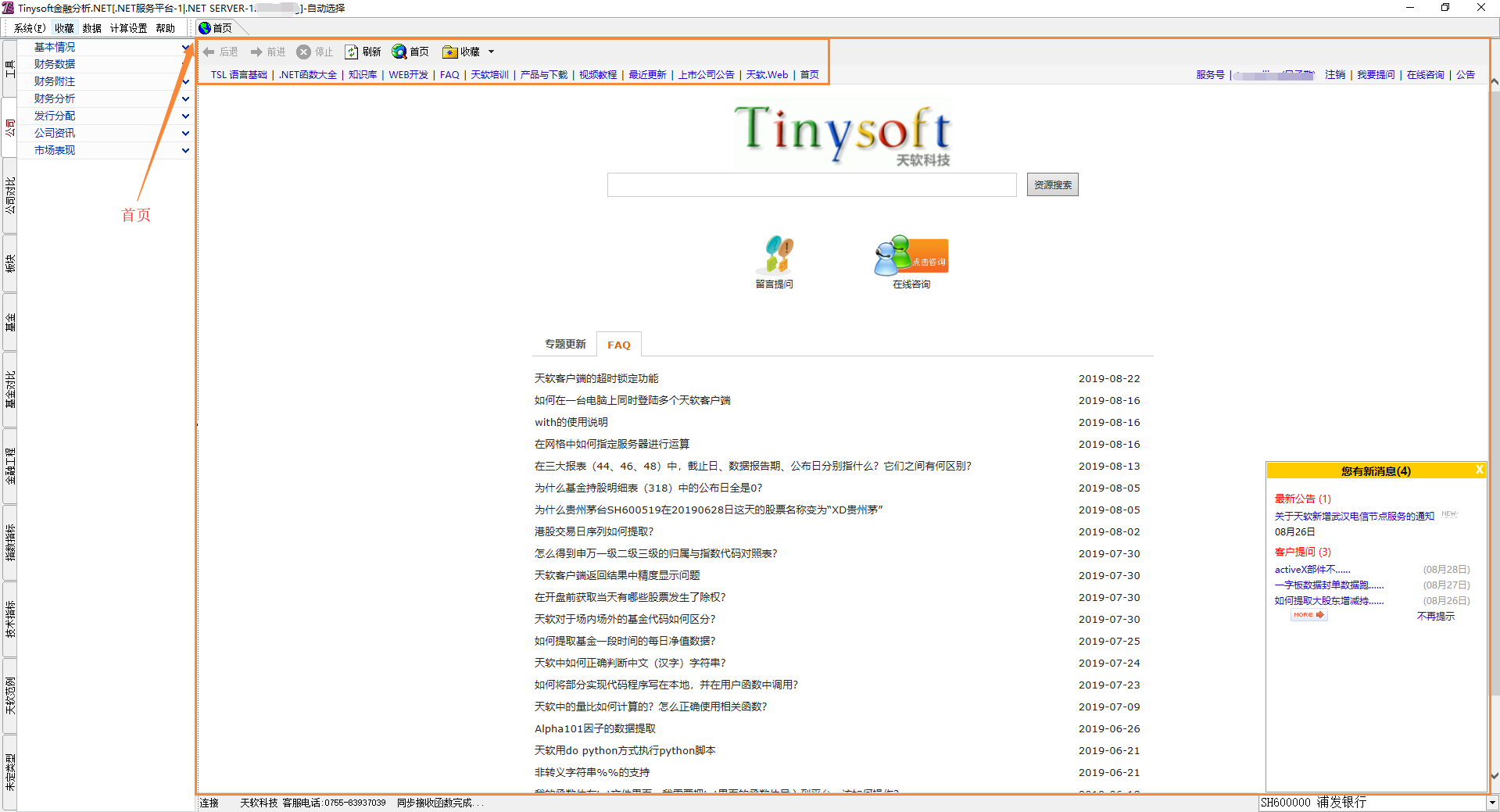Open the 帮助 menu
The height and width of the screenshot is (812, 1500).
click(x=165, y=28)
